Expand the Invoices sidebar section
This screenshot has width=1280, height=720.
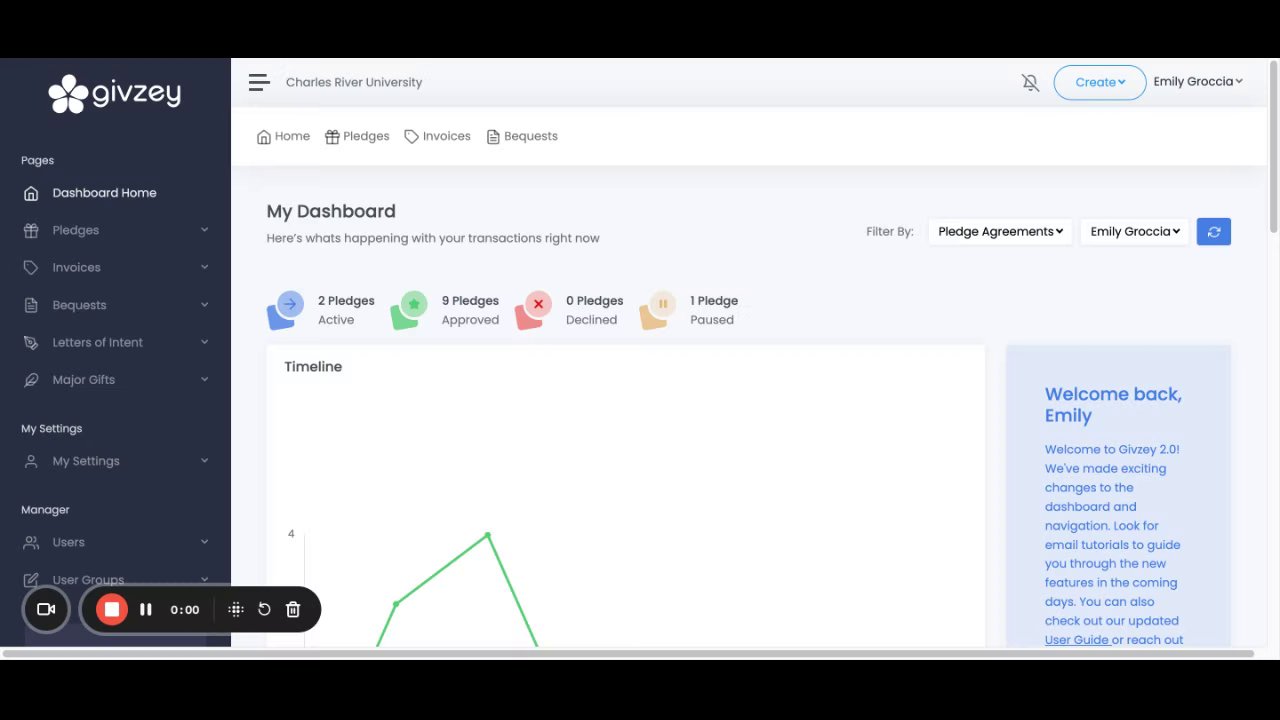click(x=204, y=267)
